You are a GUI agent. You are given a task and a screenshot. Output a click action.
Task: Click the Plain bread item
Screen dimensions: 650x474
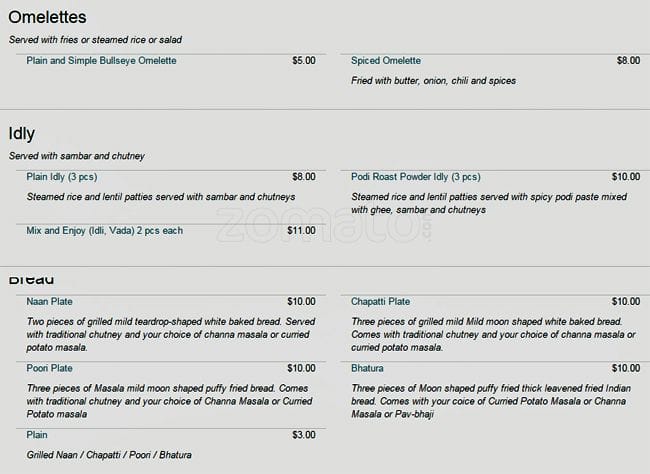pos(37,435)
